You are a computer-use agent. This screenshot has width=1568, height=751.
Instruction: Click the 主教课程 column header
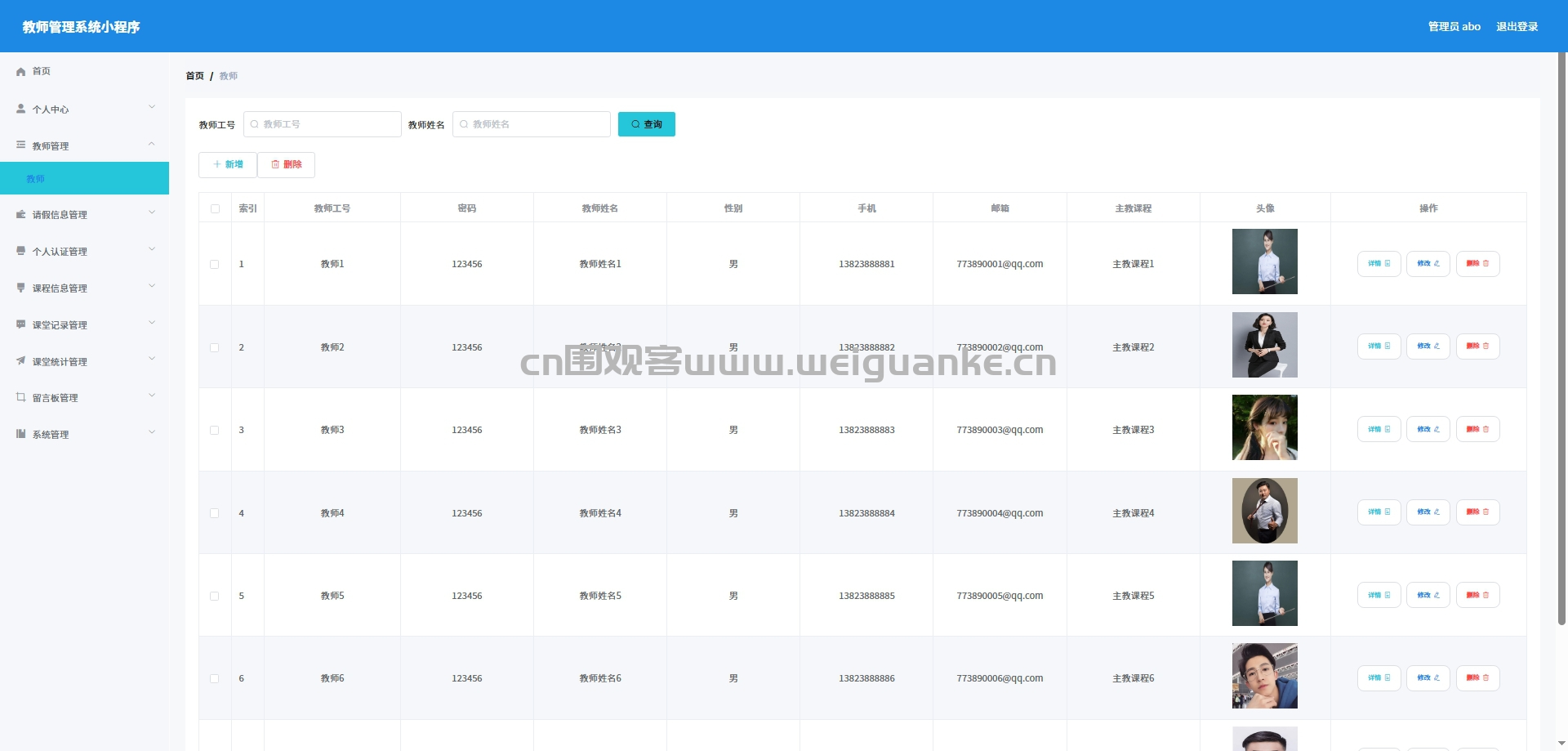point(1133,208)
